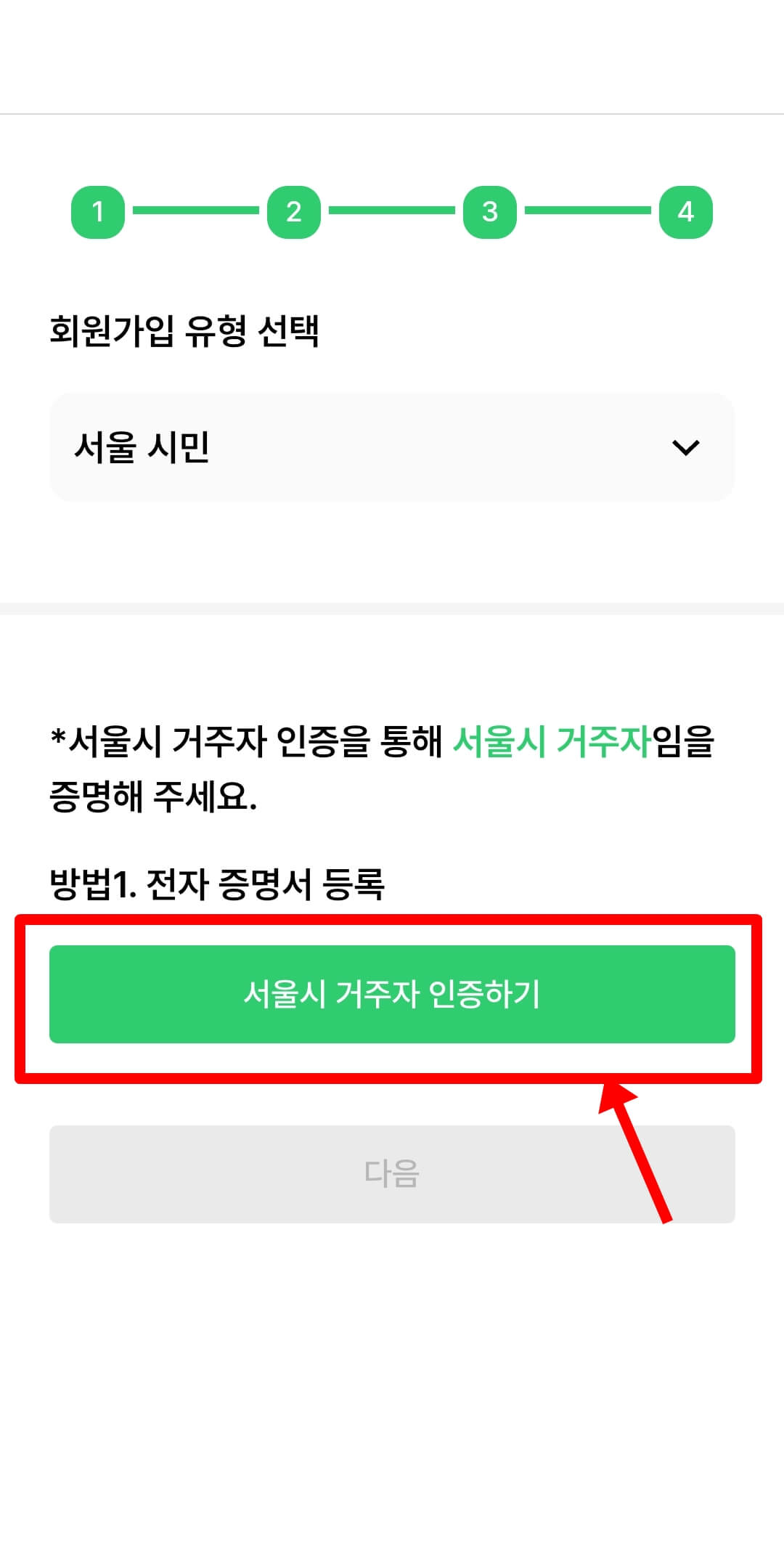Select the step 3 progress badge
This screenshot has width=784, height=1561.
click(x=490, y=211)
